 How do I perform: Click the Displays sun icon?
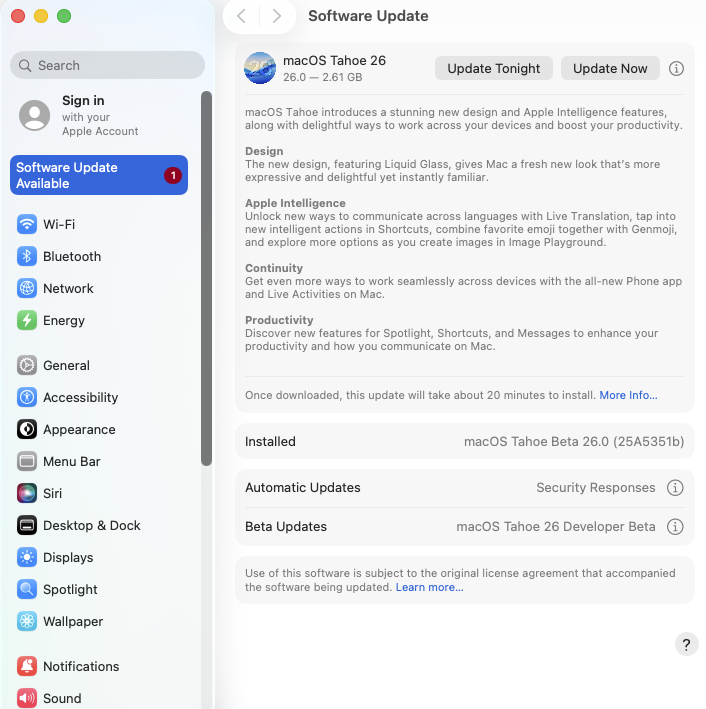point(27,558)
